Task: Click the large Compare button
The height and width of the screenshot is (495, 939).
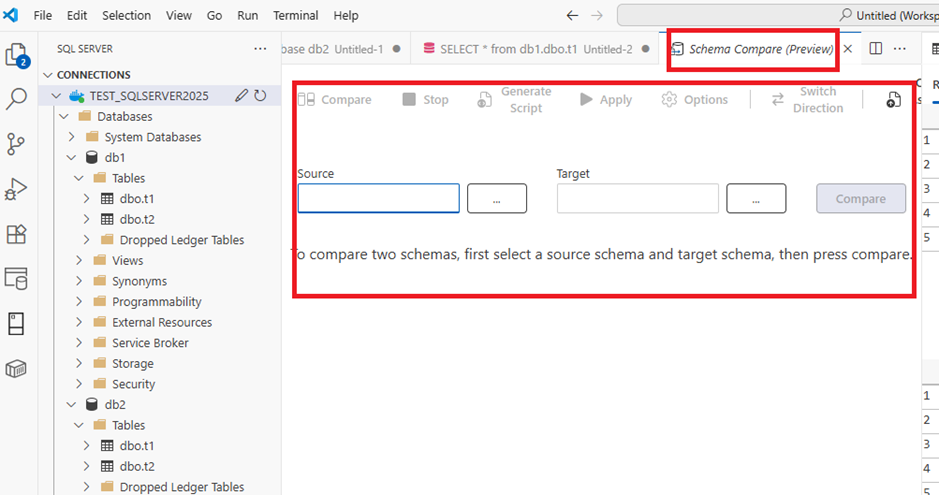Action: (861, 198)
